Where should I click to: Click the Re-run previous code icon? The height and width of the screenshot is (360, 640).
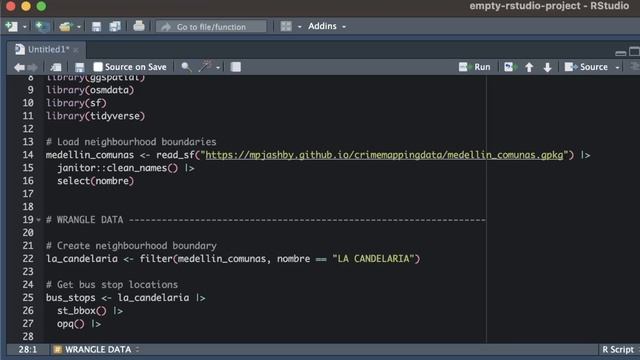[510, 67]
